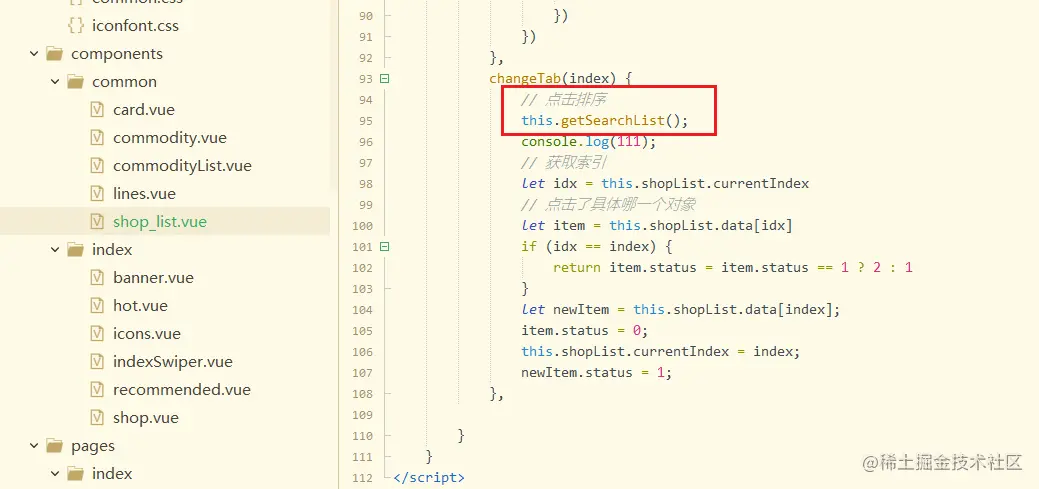Open lines.vue file
1039x489 pixels.
pyautogui.click(x=144, y=193)
